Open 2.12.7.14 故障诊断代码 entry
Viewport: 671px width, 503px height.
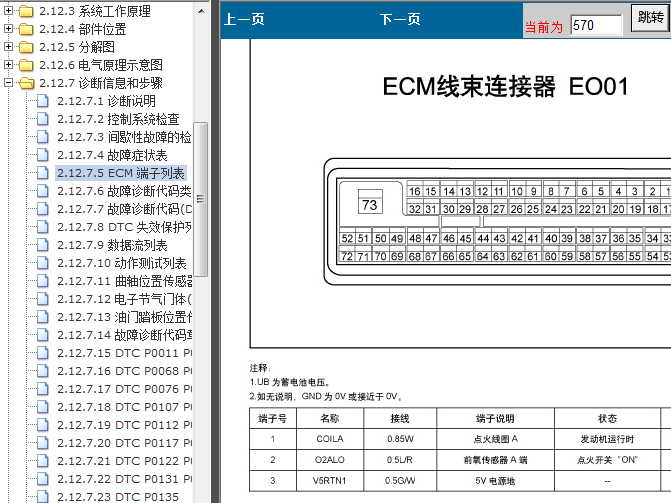coord(124,335)
